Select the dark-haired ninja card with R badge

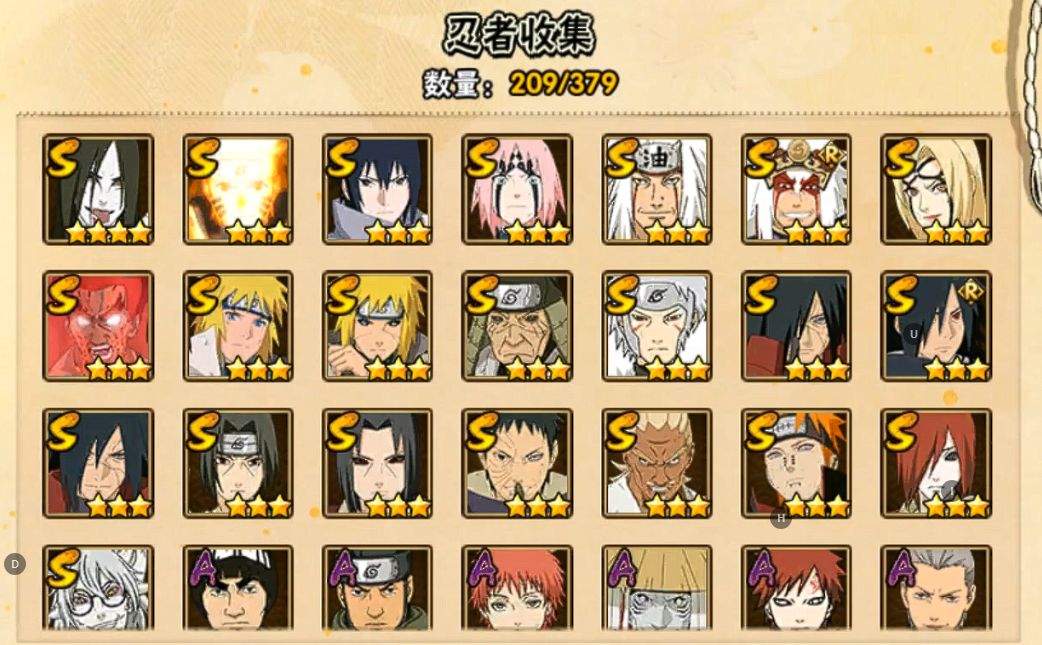click(936, 326)
